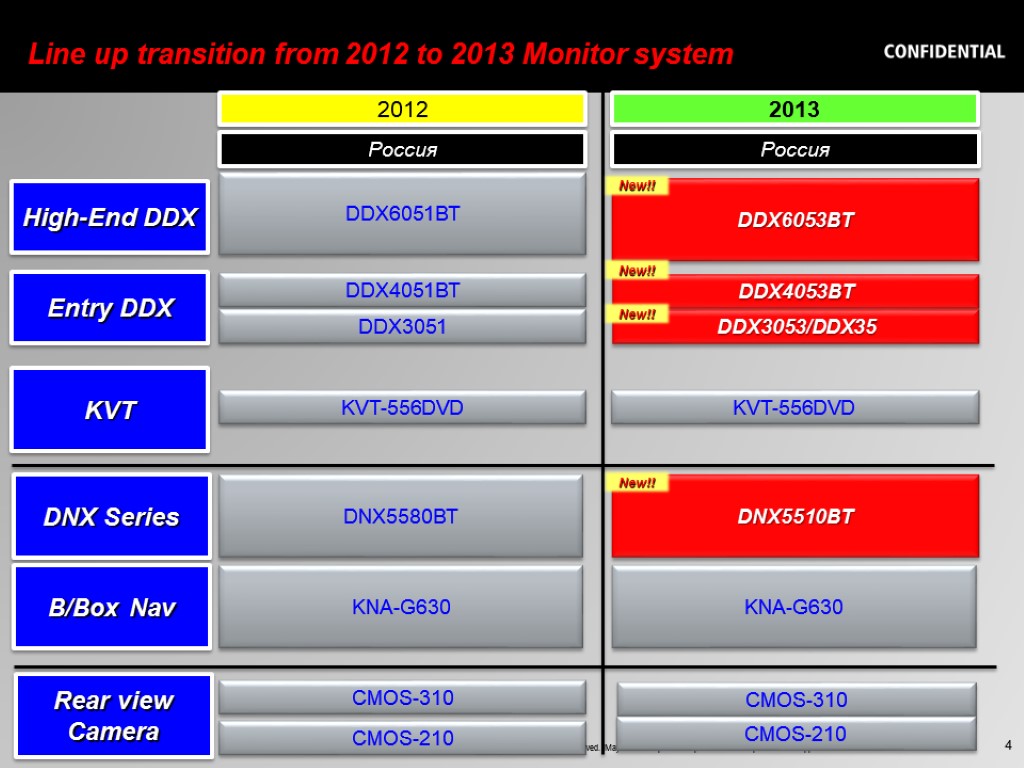This screenshot has width=1024, height=768.
Task: Select the DDX3053/DDX35 model cell
Action: [x=795, y=326]
